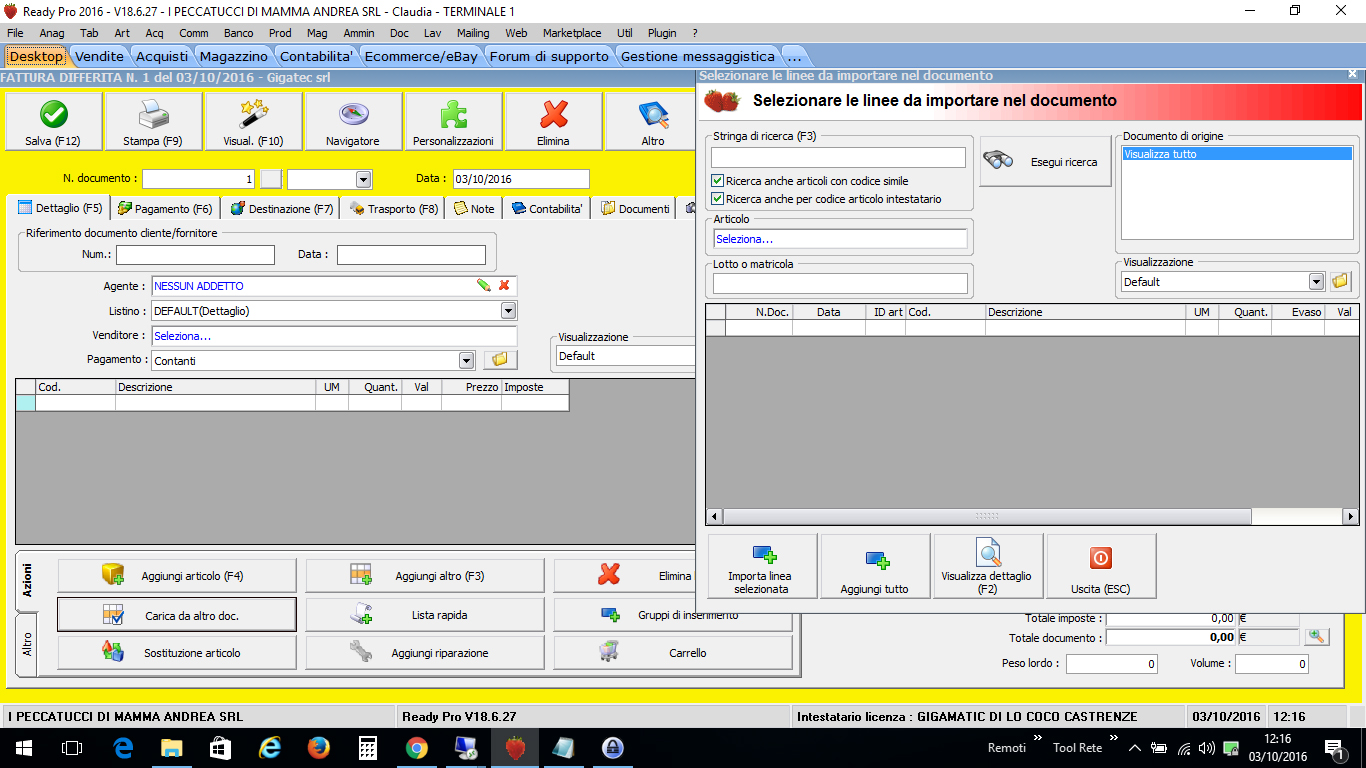The width and height of the screenshot is (1366, 768).
Task: Click Aggiungi riparazione wrench button
Action: click(x=425, y=652)
